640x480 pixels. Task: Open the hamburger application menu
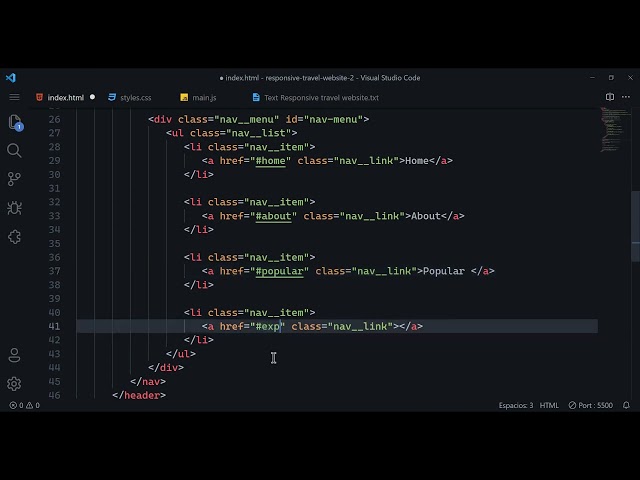pyautogui.click(x=14, y=97)
